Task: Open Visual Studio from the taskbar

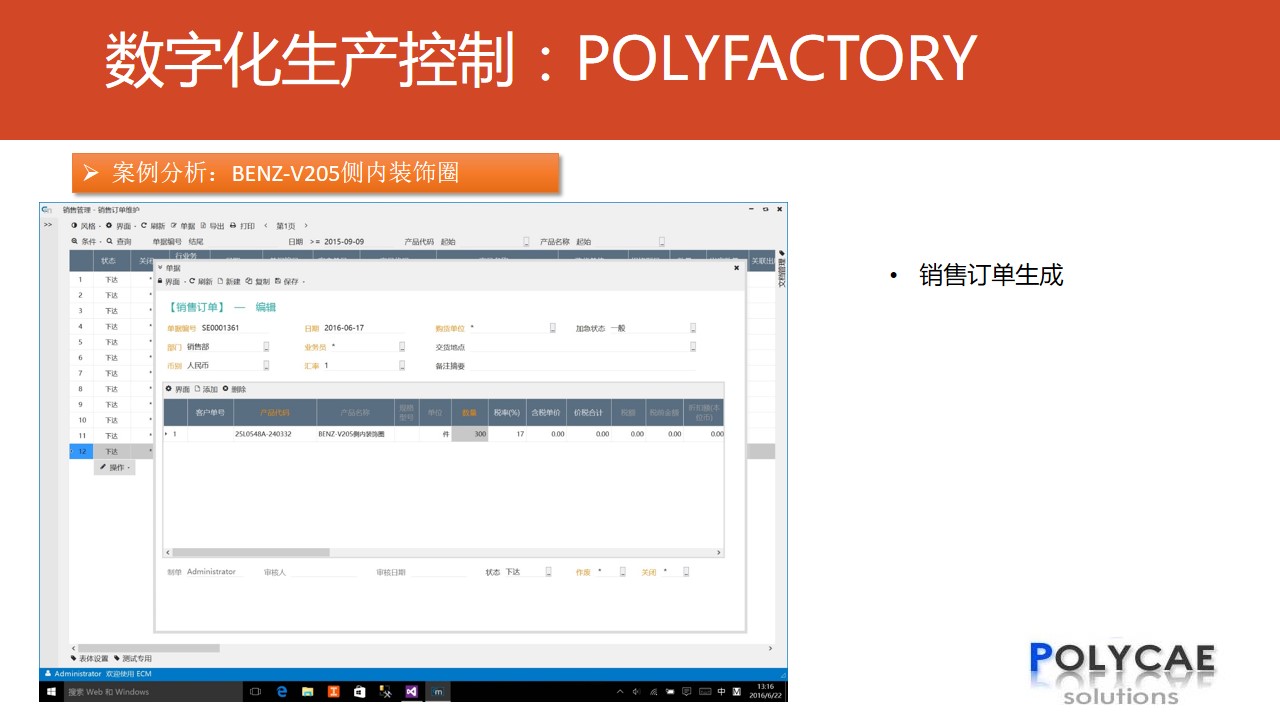Action: click(411, 691)
